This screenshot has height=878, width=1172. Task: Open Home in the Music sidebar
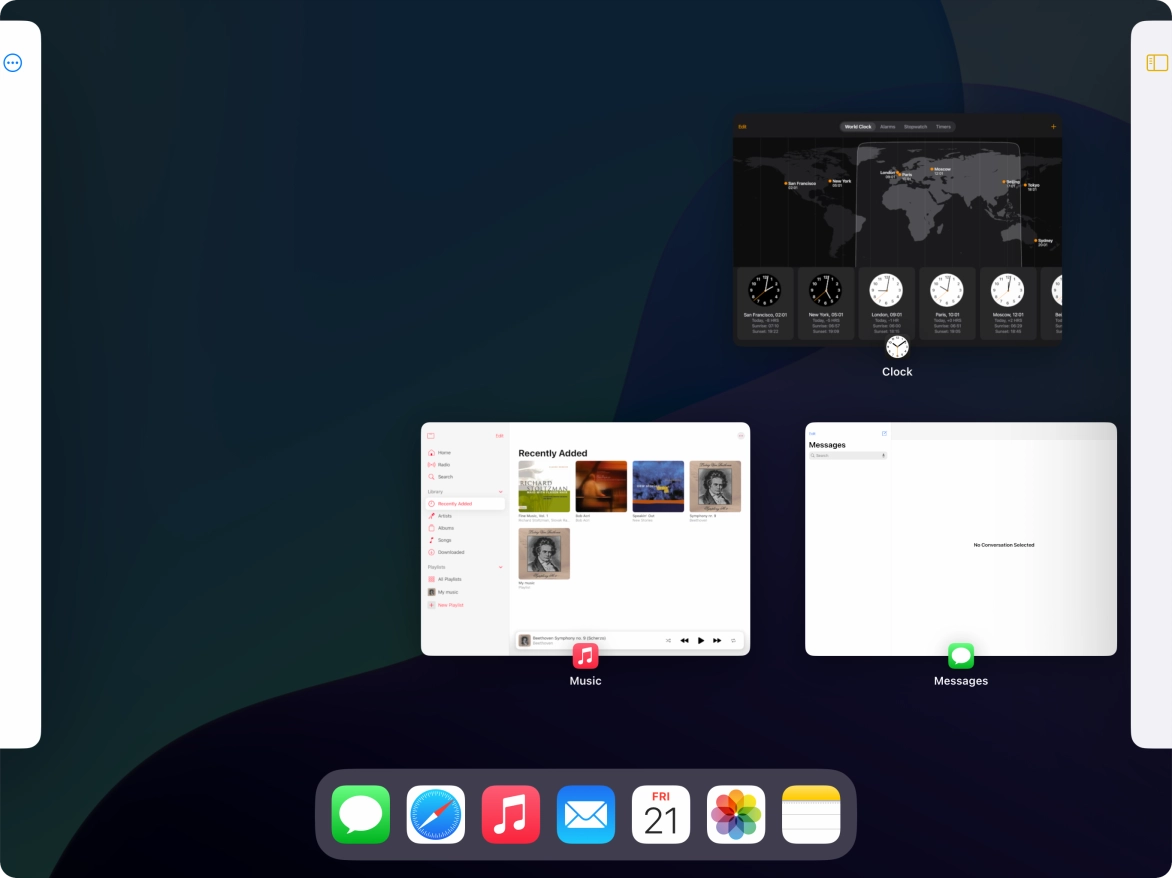(x=444, y=452)
